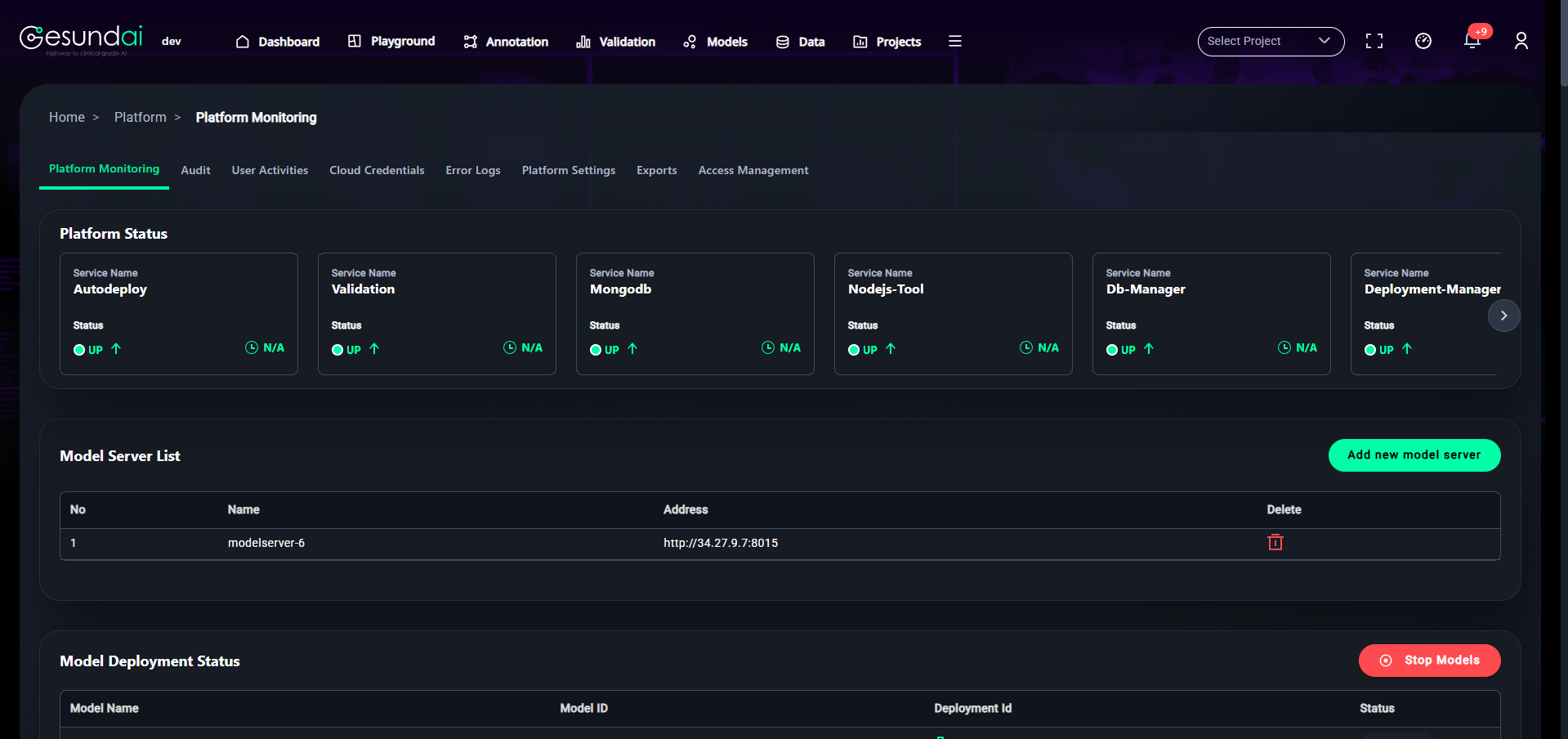Click the Platform breadcrumb link
This screenshot has width=1568, height=739.
coord(141,118)
